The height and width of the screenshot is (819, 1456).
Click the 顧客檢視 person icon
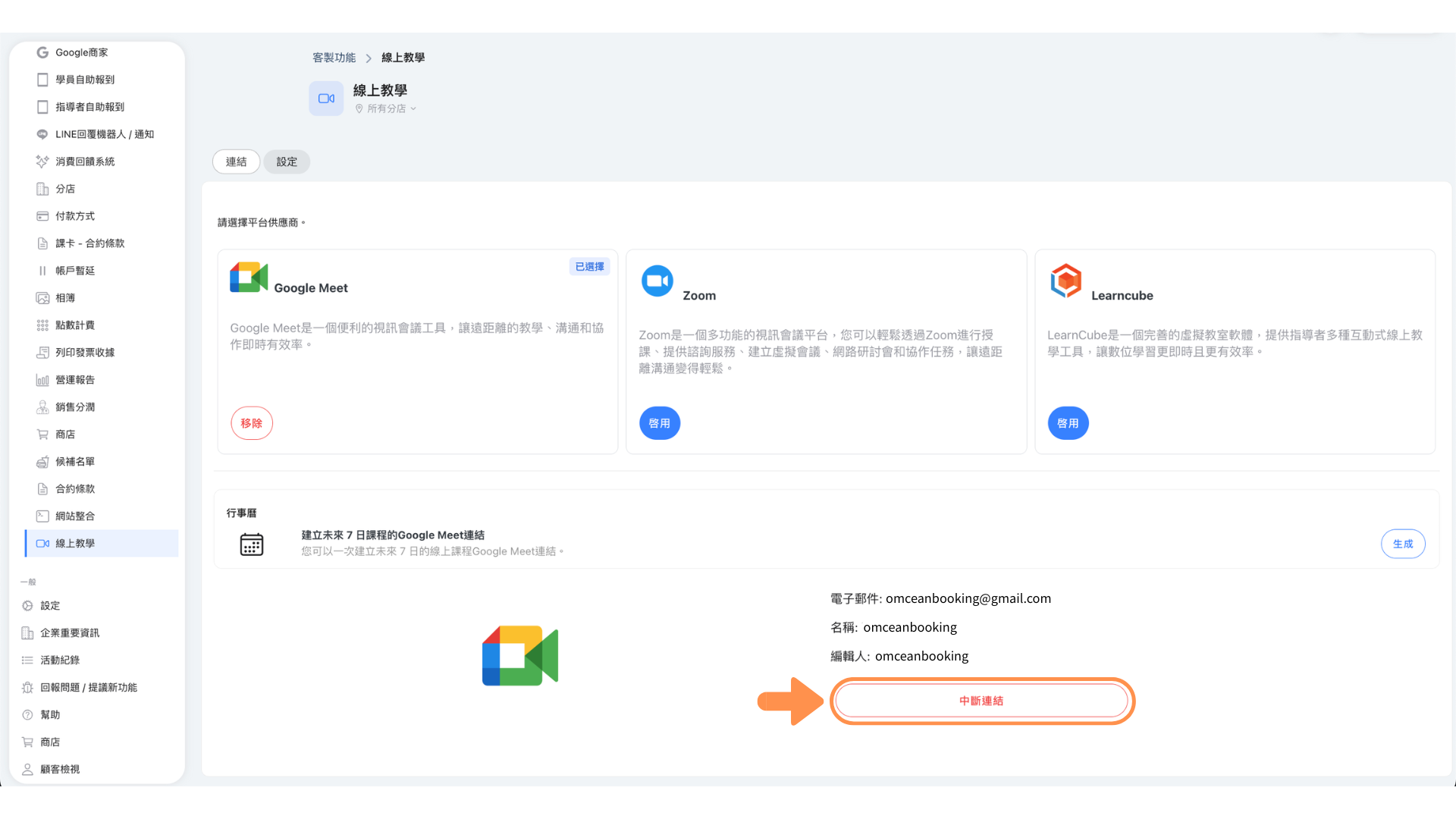point(27,770)
